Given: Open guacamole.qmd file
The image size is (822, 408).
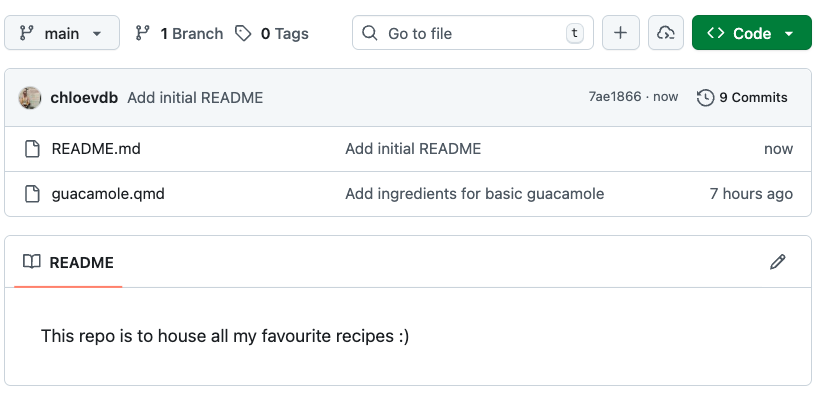Looking at the screenshot, I should point(108,193).
